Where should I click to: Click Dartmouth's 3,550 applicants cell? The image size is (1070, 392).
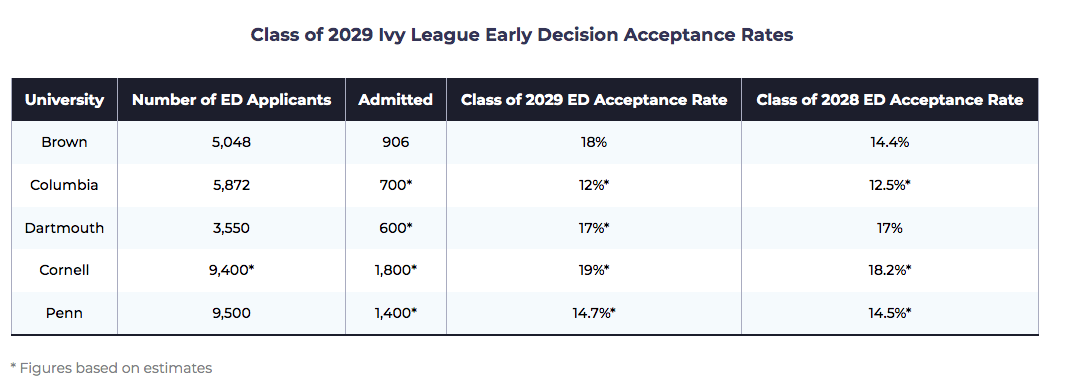pos(231,228)
